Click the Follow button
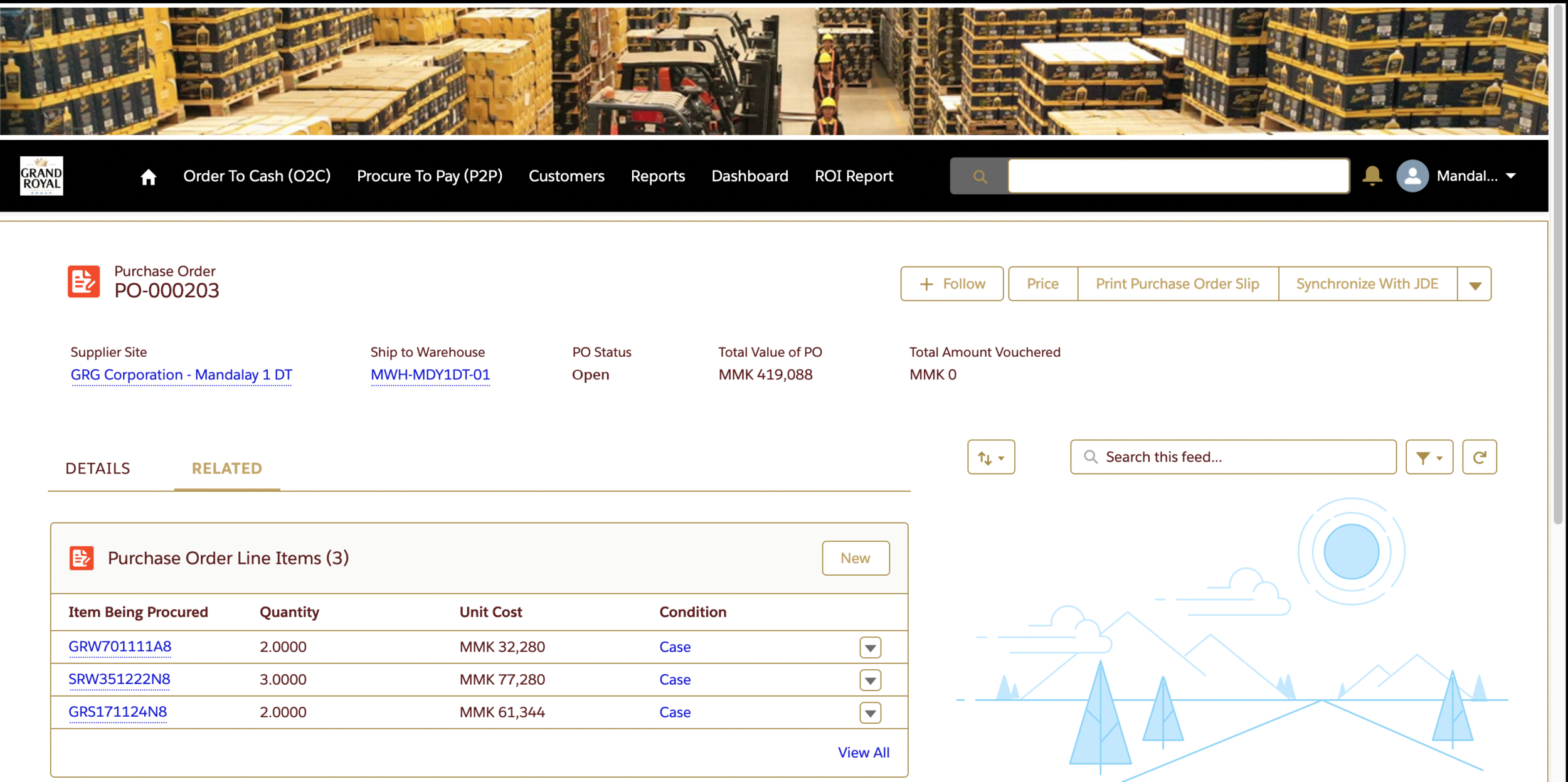This screenshot has height=782, width=1568. [952, 284]
